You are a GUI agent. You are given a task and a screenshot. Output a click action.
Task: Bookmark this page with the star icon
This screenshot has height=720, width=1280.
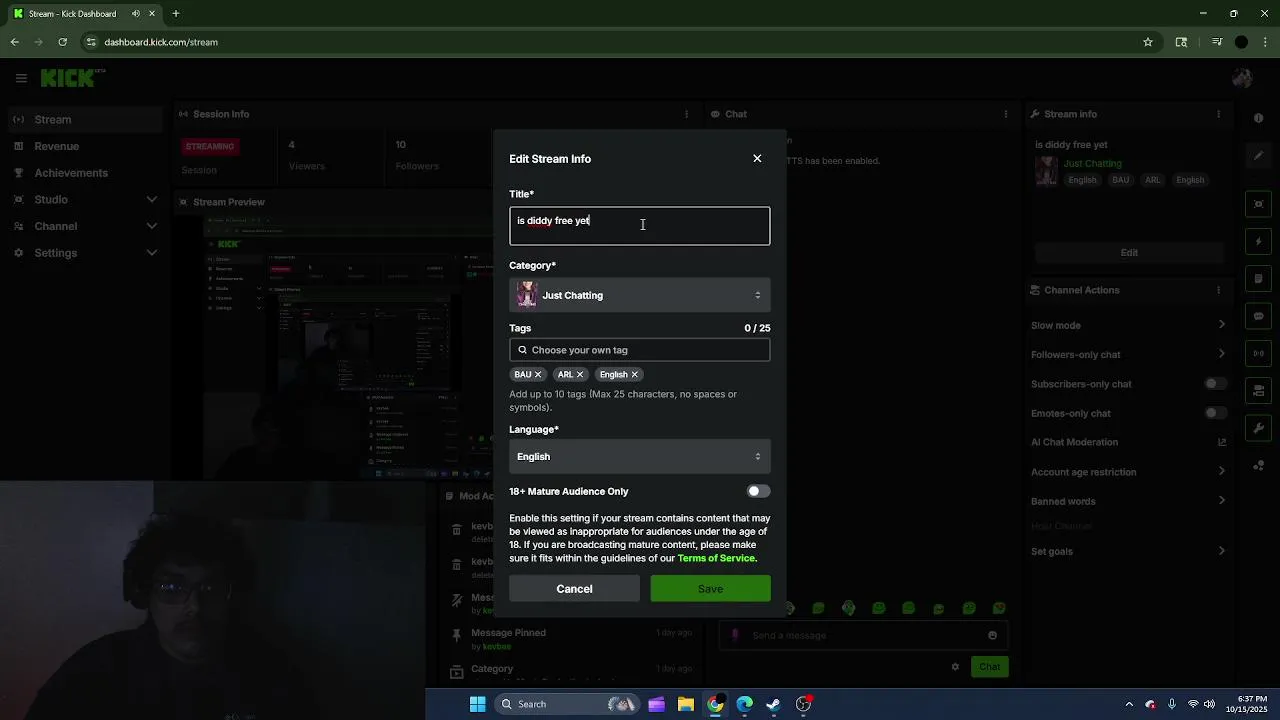coord(1148,42)
